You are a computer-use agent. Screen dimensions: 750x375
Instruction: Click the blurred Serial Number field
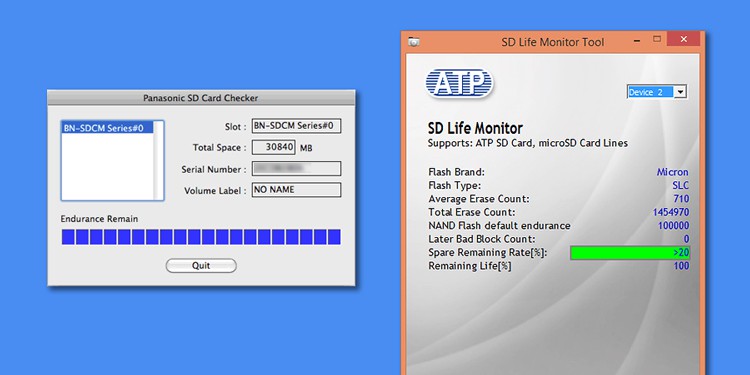[297, 168]
